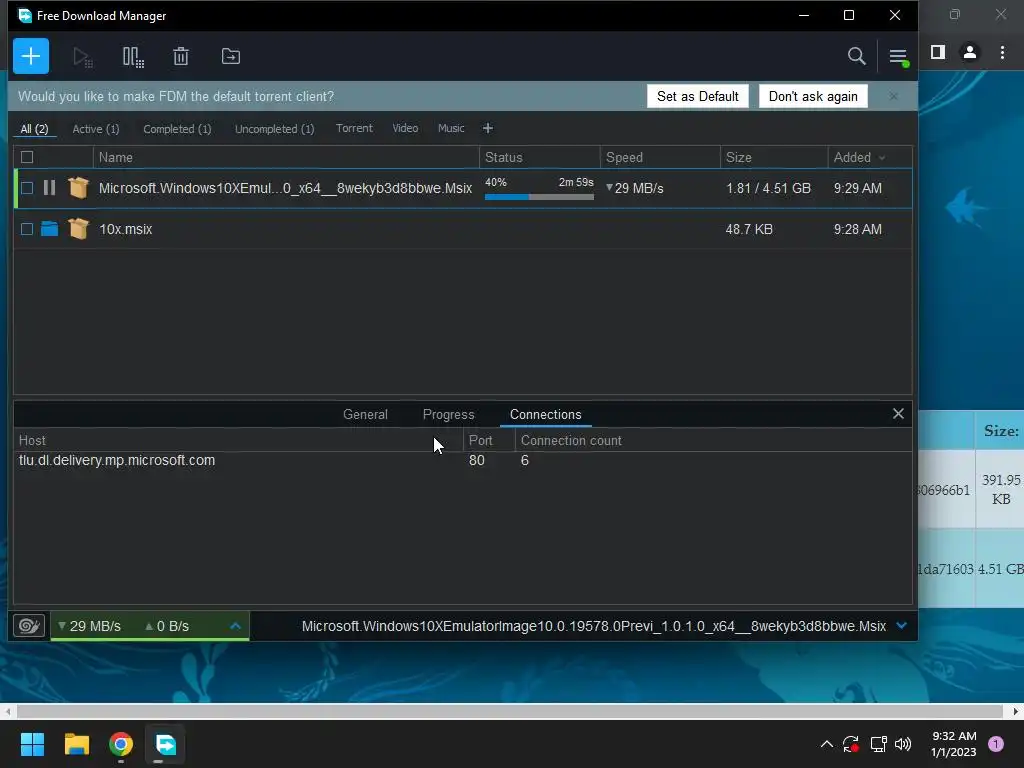Filter by Active (1) downloads
1024x768 pixels.
click(96, 129)
